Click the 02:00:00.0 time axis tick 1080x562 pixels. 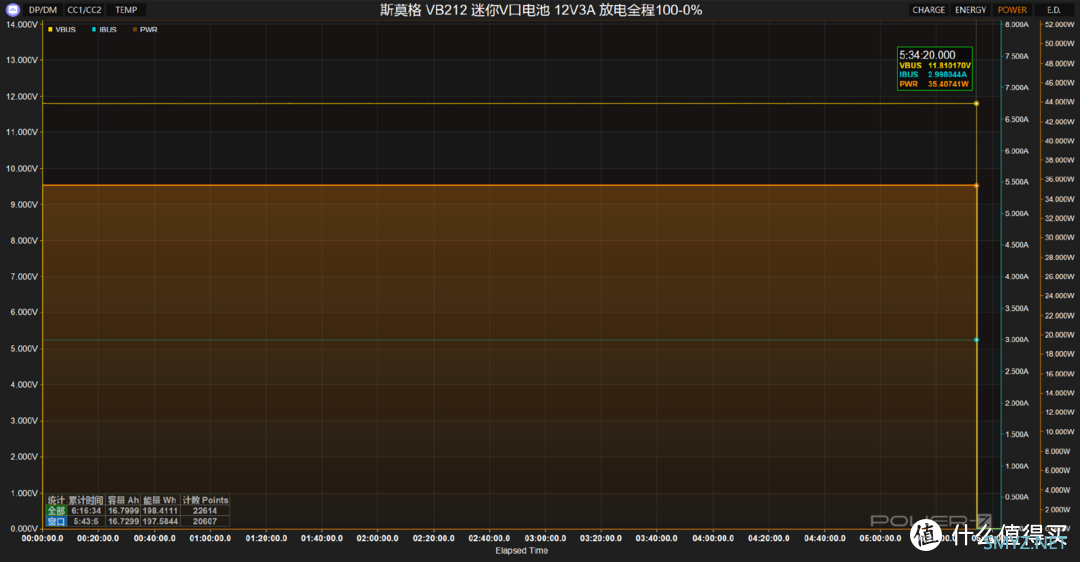click(377, 539)
